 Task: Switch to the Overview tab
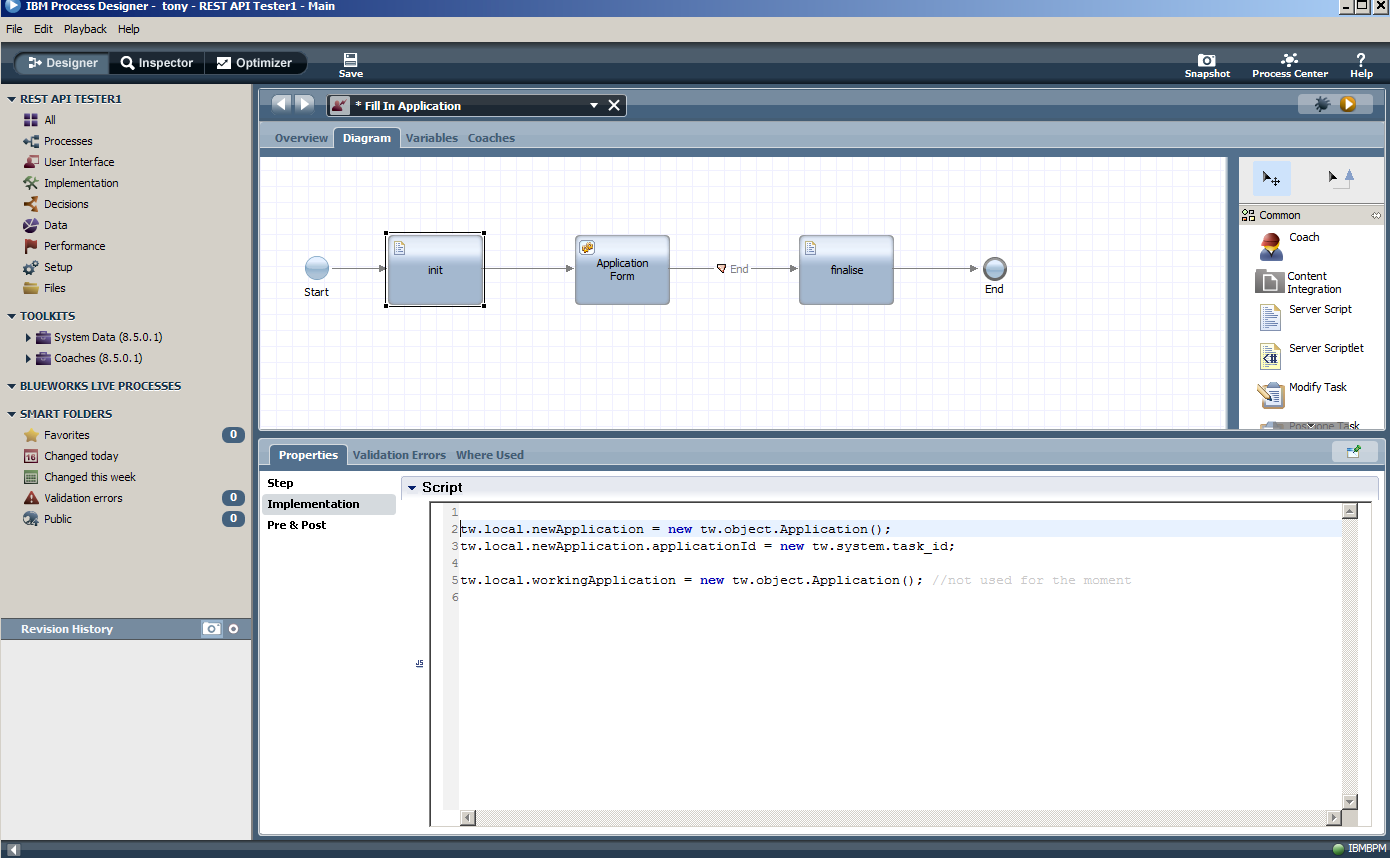point(301,138)
